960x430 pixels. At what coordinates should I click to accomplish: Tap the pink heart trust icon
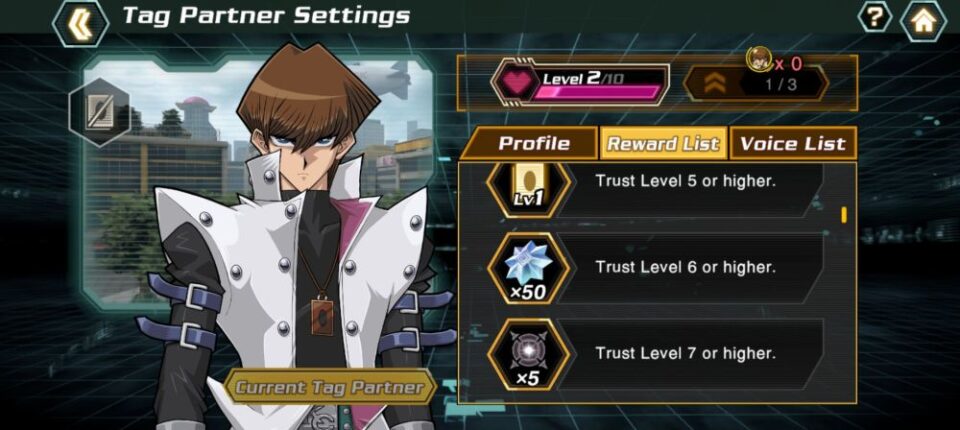(x=517, y=82)
